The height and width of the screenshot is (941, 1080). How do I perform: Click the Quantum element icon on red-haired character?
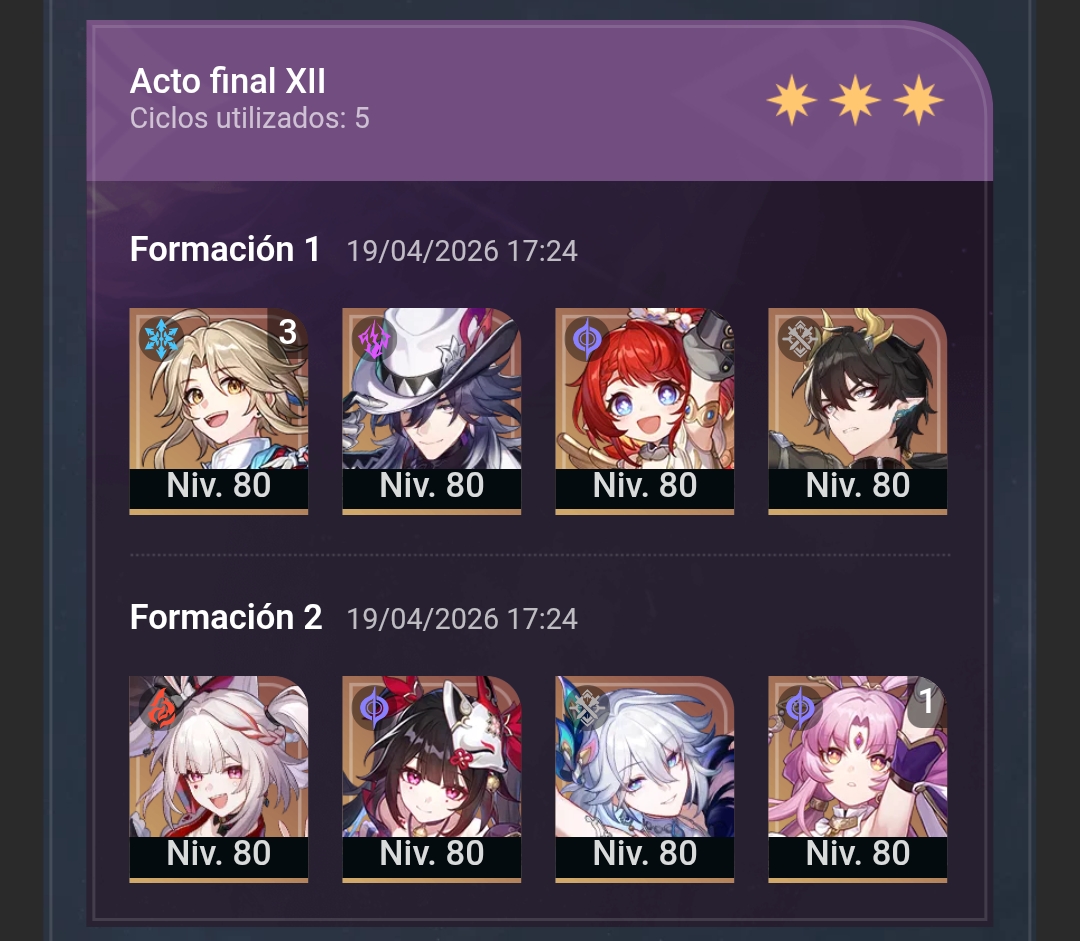587,338
